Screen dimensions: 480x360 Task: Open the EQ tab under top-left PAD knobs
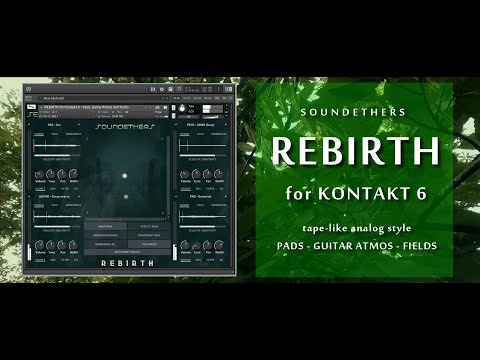76,189
